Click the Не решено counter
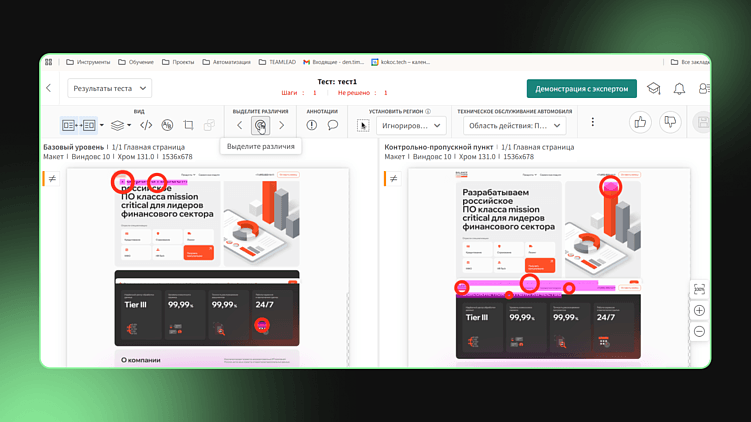 (363, 93)
